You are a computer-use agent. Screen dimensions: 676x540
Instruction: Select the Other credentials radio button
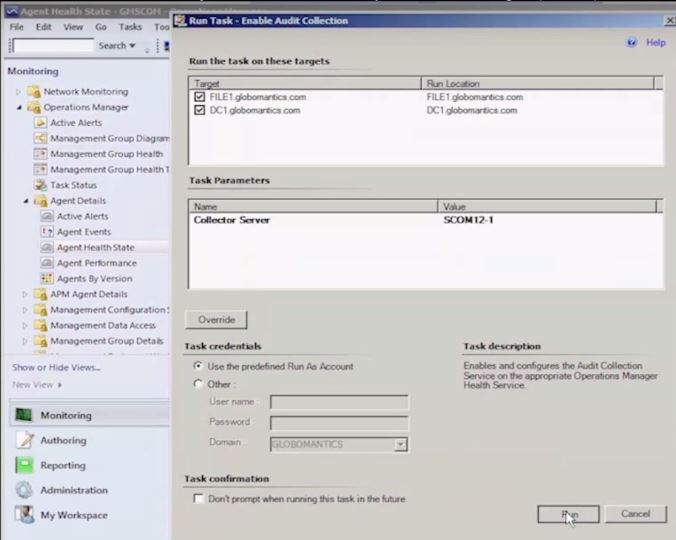[x=198, y=384]
